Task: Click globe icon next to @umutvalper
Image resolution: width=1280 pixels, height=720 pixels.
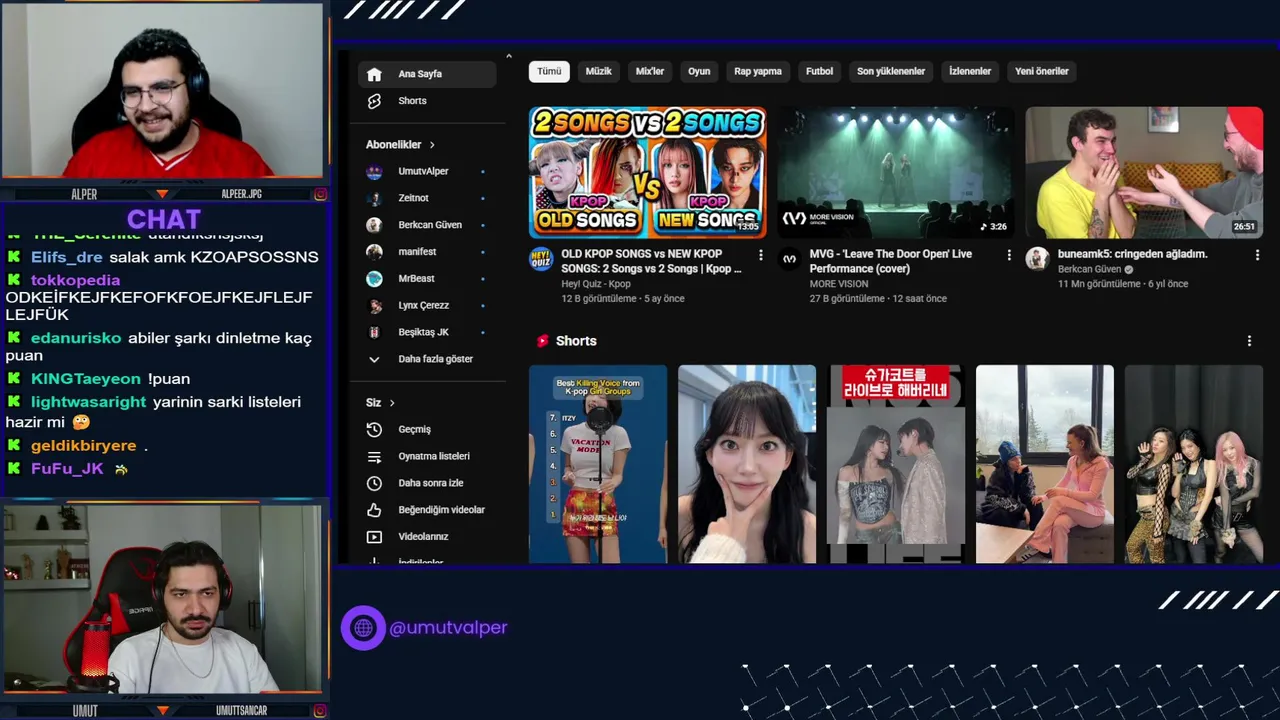Action: click(x=363, y=628)
